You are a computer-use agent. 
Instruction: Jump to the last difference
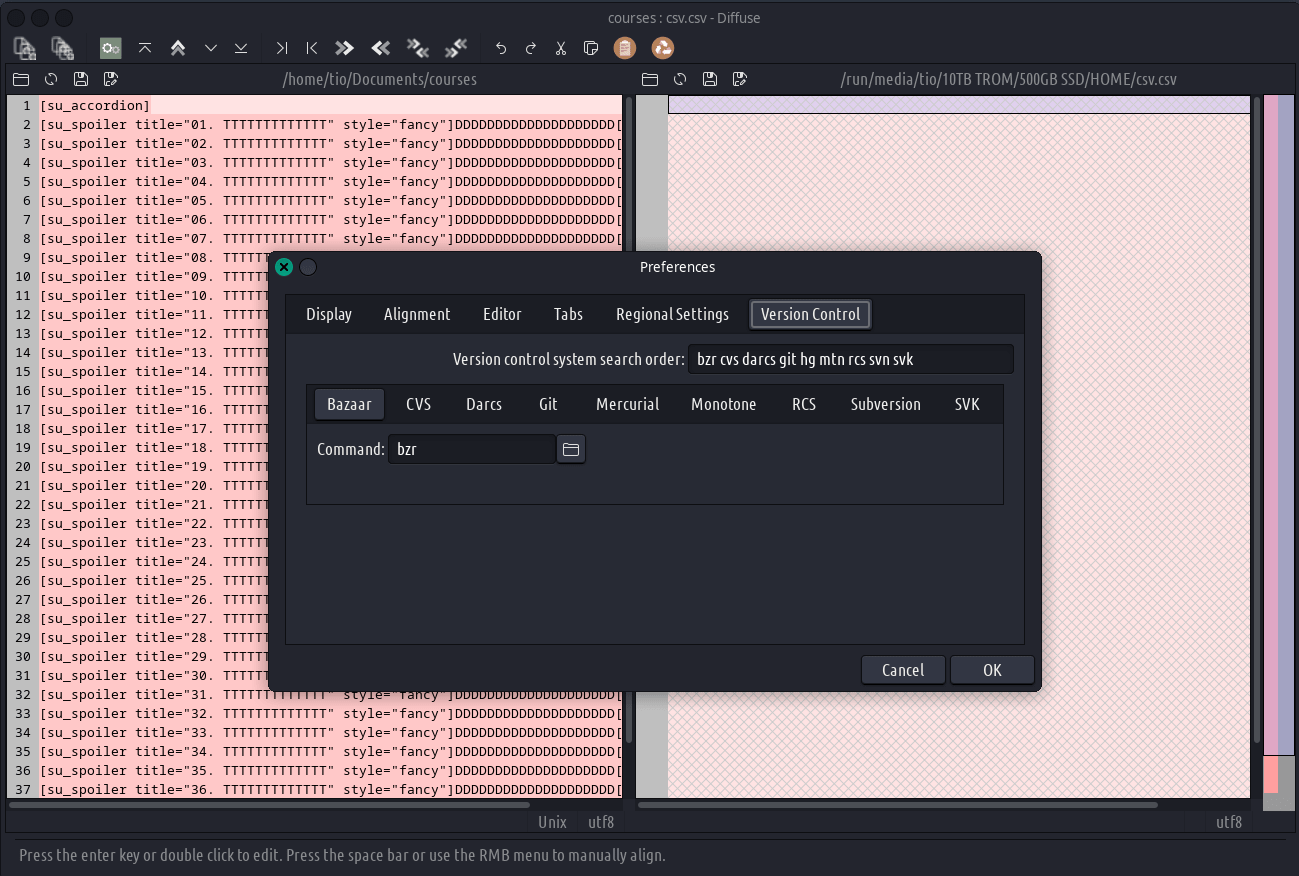241,47
